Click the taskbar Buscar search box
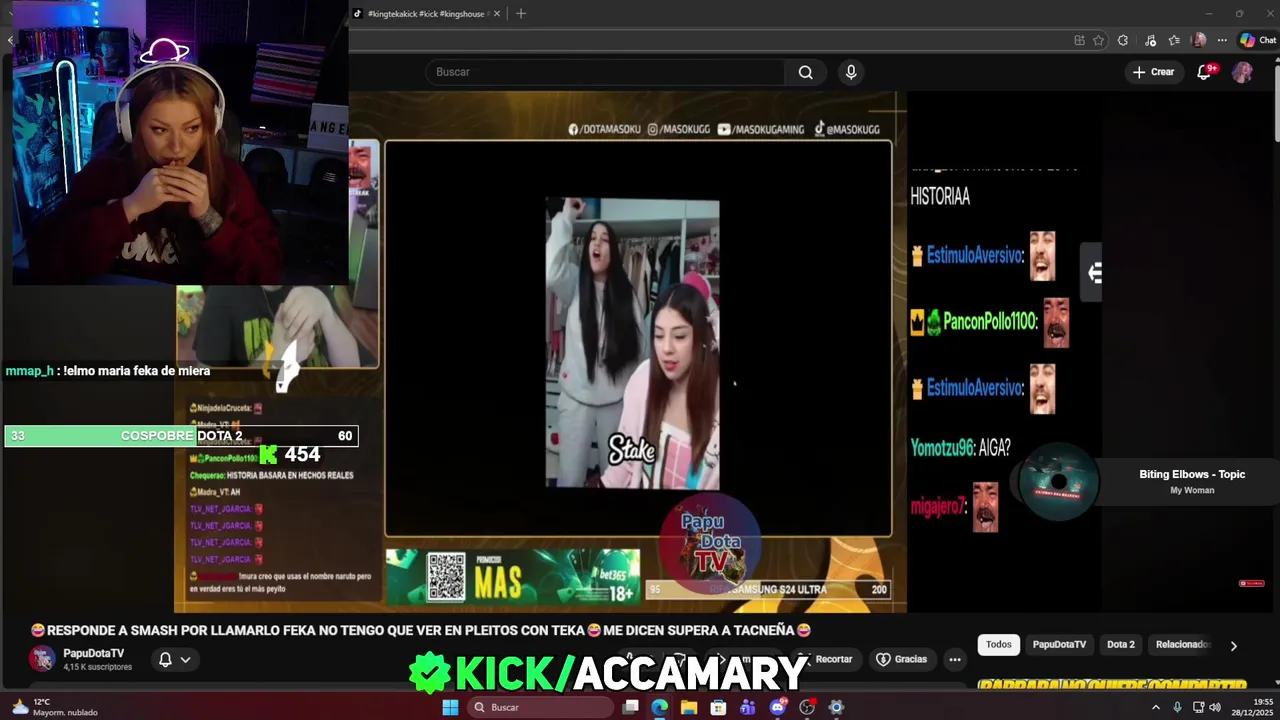The image size is (1280, 720). pos(540,707)
